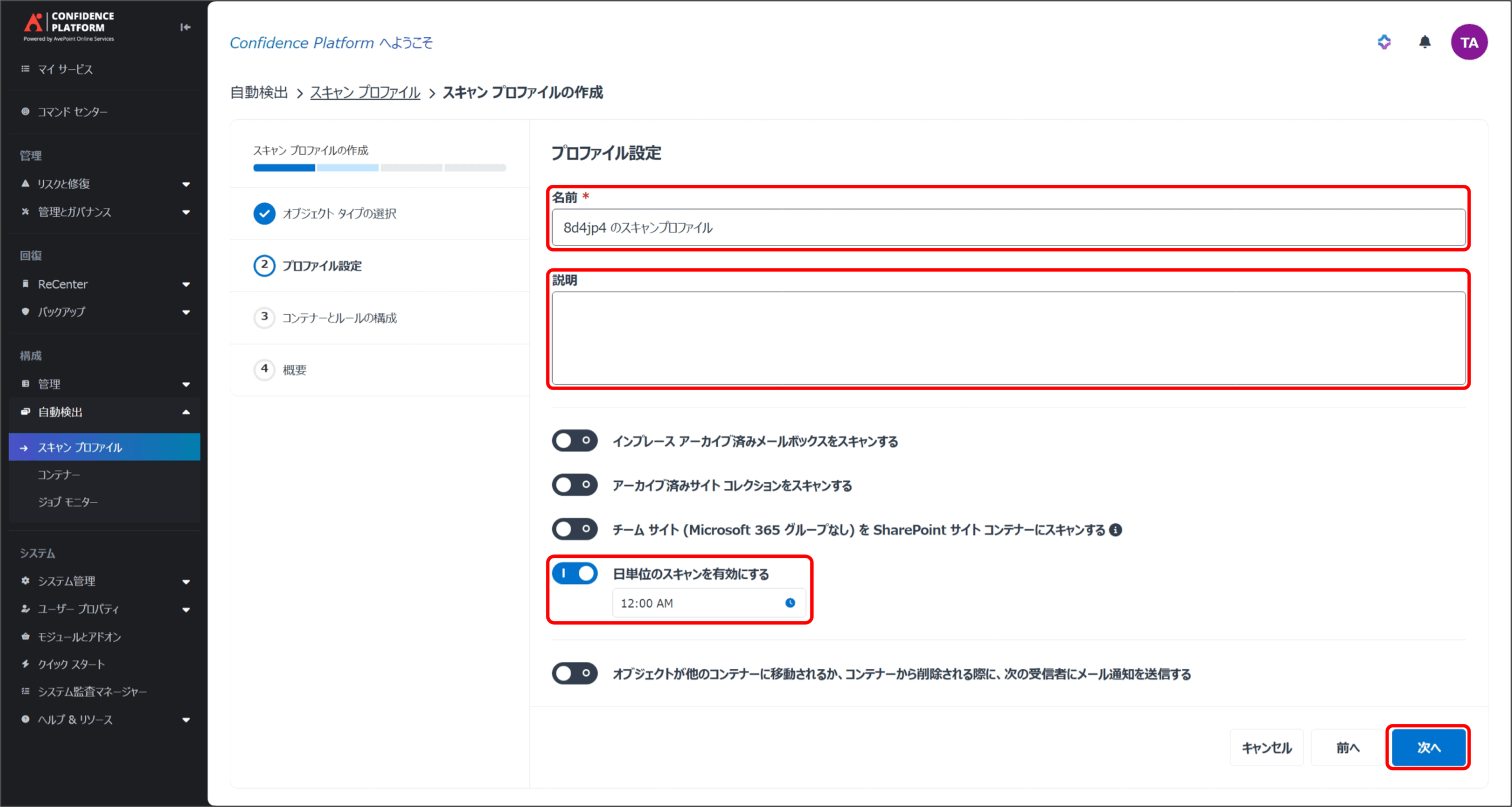
Task: Open マイ サービス from the sidebar
Action: pyautogui.click(x=65, y=69)
